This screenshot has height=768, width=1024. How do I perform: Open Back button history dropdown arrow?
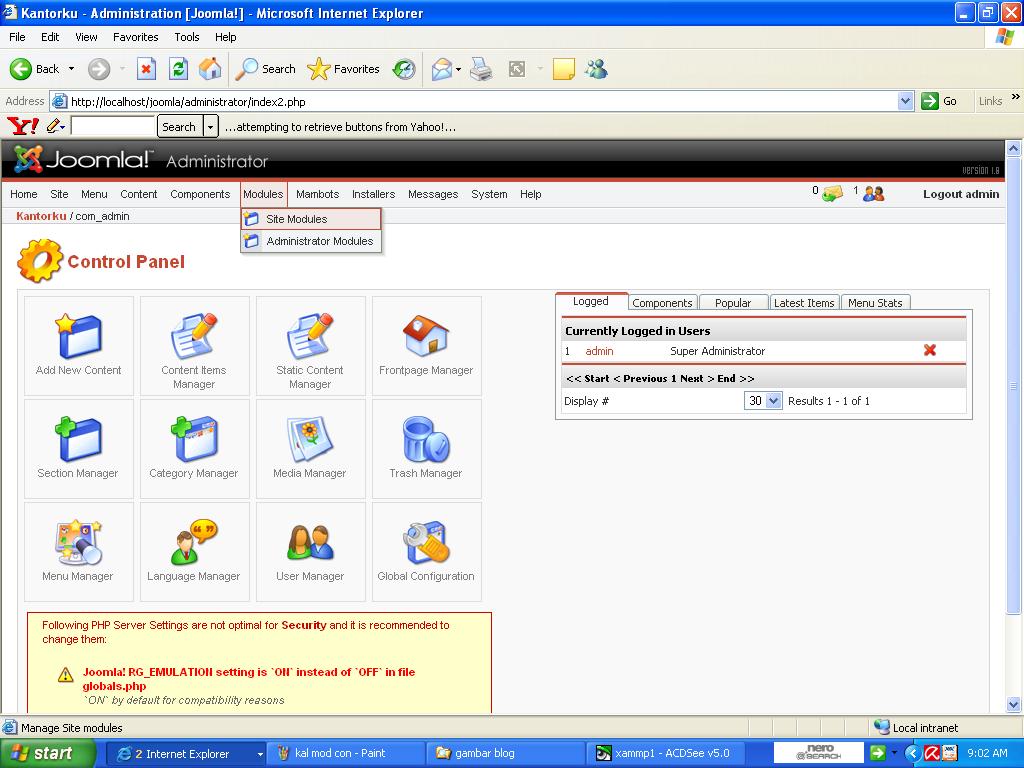pyautogui.click(x=71, y=69)
